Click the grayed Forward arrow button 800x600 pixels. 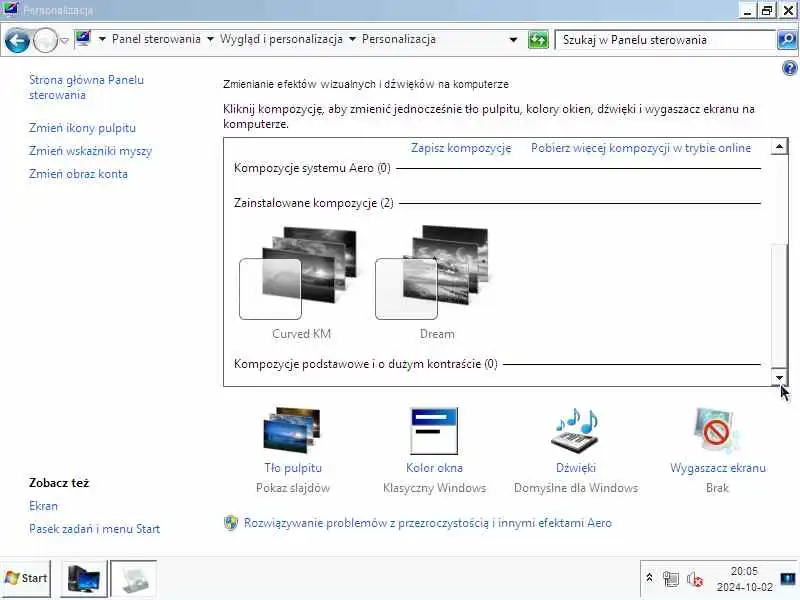tap(45, 40)
